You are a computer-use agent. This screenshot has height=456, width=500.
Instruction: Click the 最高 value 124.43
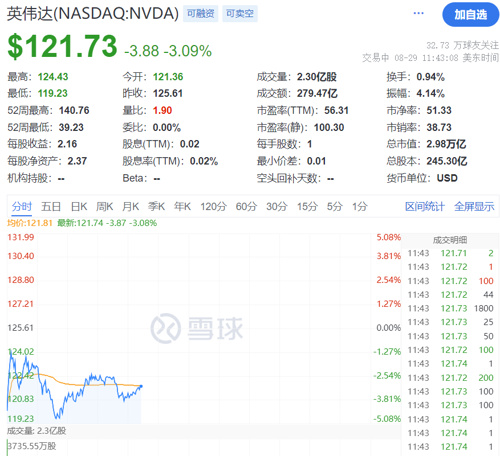click(53, 77)
